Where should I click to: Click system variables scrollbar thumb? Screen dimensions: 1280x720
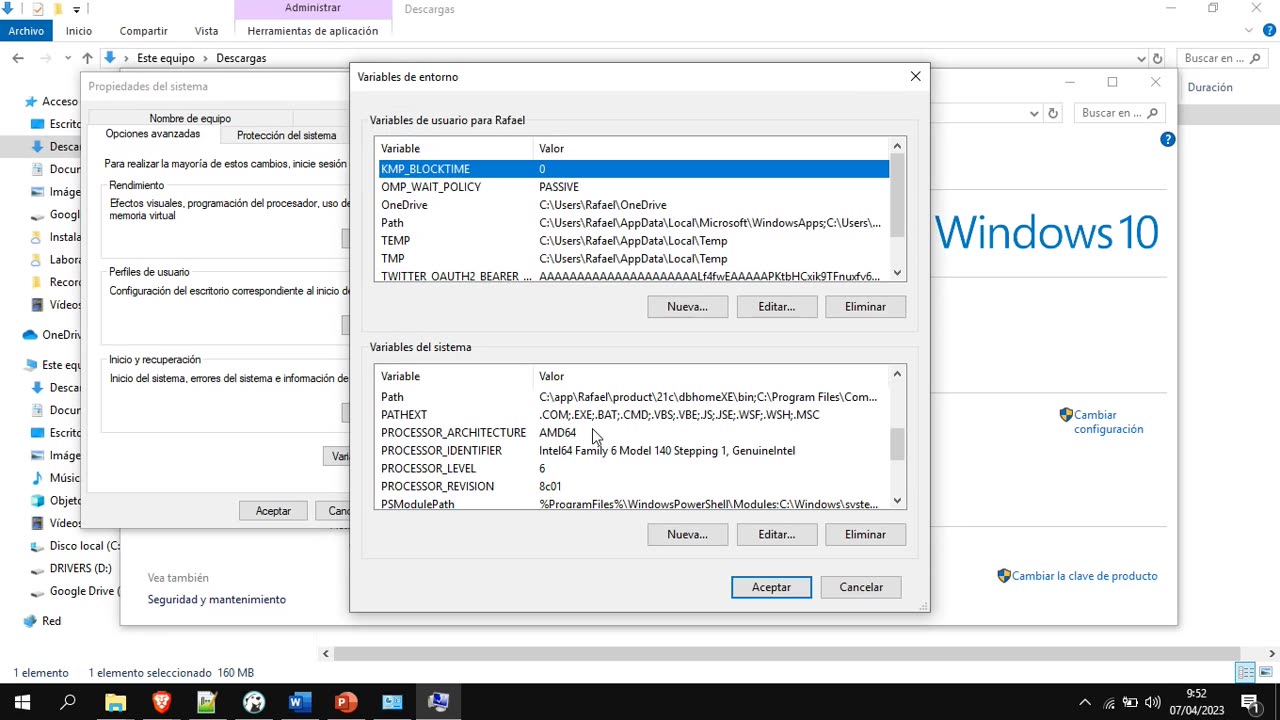click(x=897, y=445)
